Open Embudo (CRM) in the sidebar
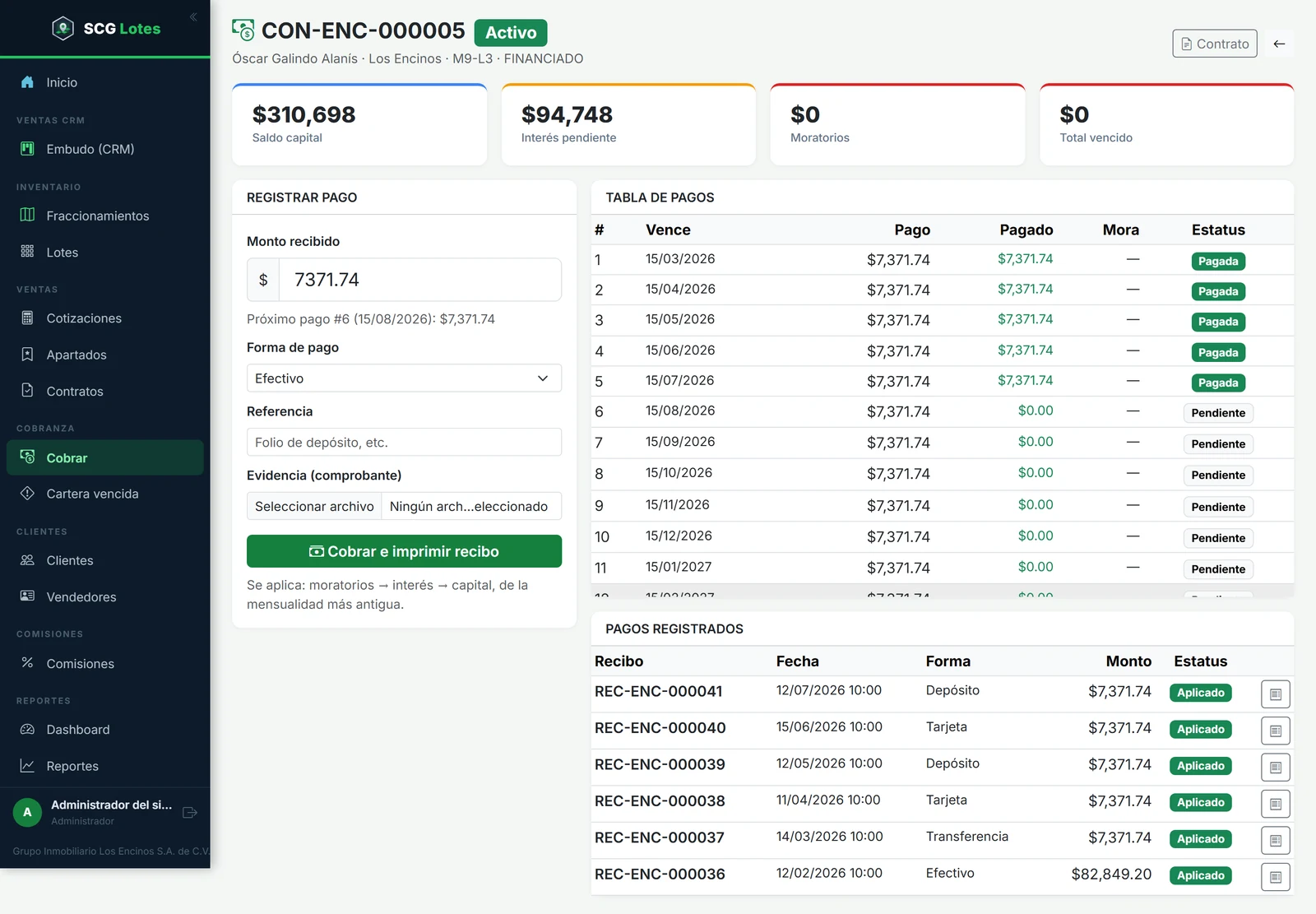Screen dimensions: 1316x914 pyautogui.click(x=105, y=149)
